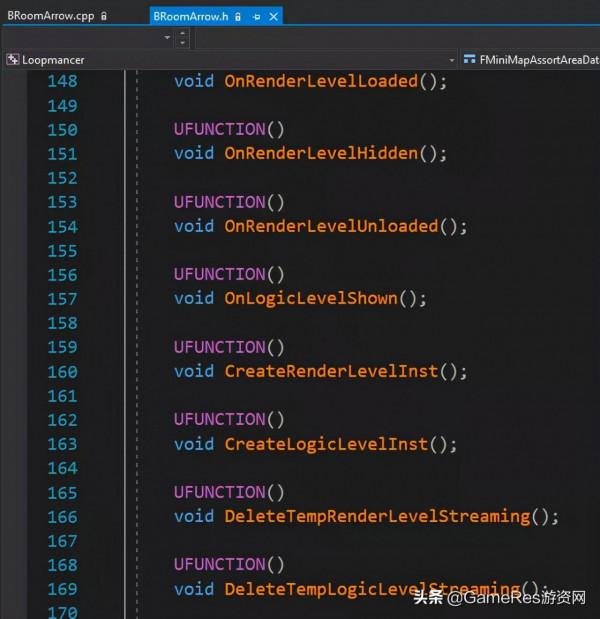Click on CreateRenderLevelInst function name
Screen dimensions: 600x619
coord(331,371)
